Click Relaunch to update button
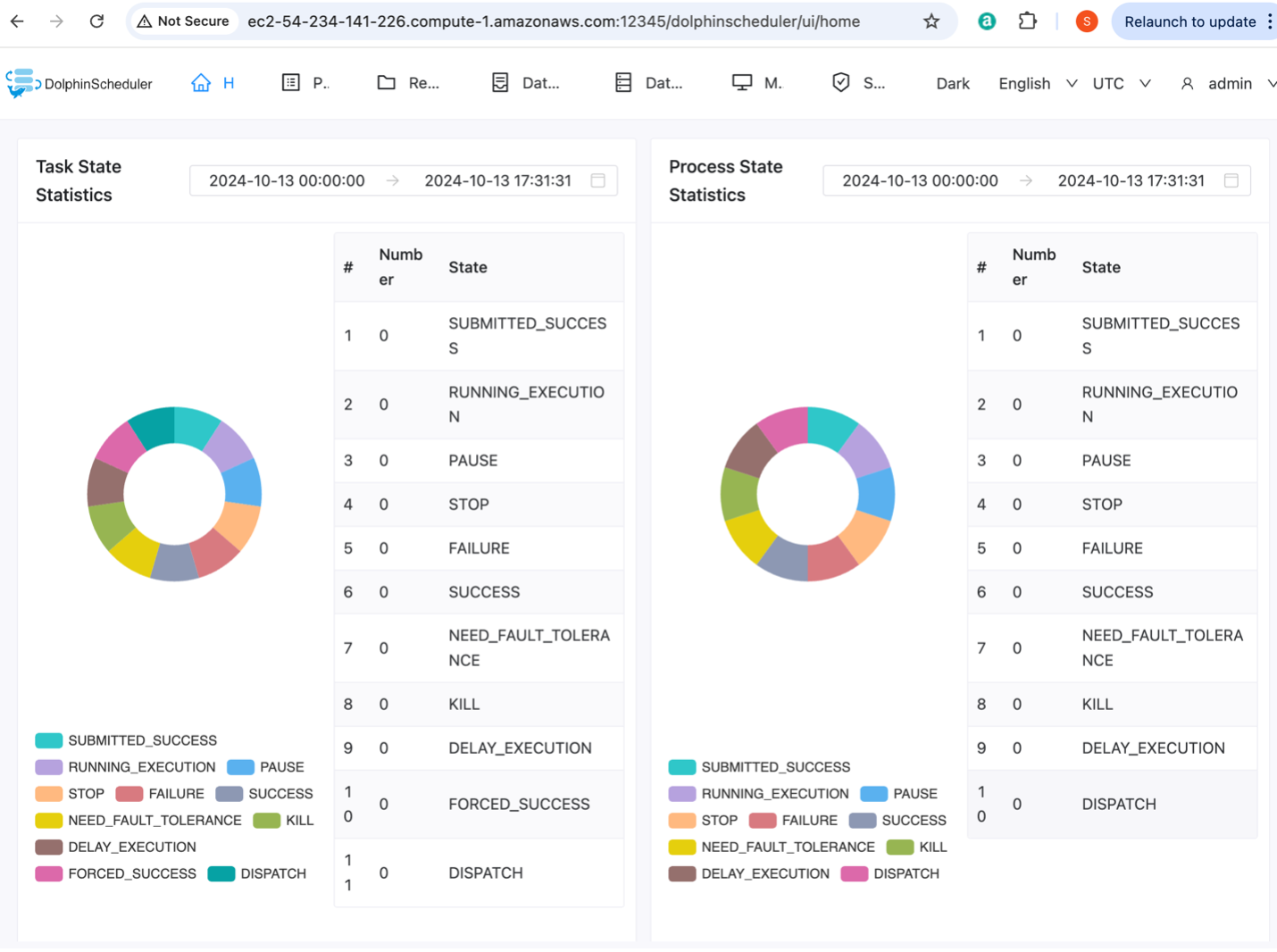1277x952 pixels. (x=1189, y=21)
